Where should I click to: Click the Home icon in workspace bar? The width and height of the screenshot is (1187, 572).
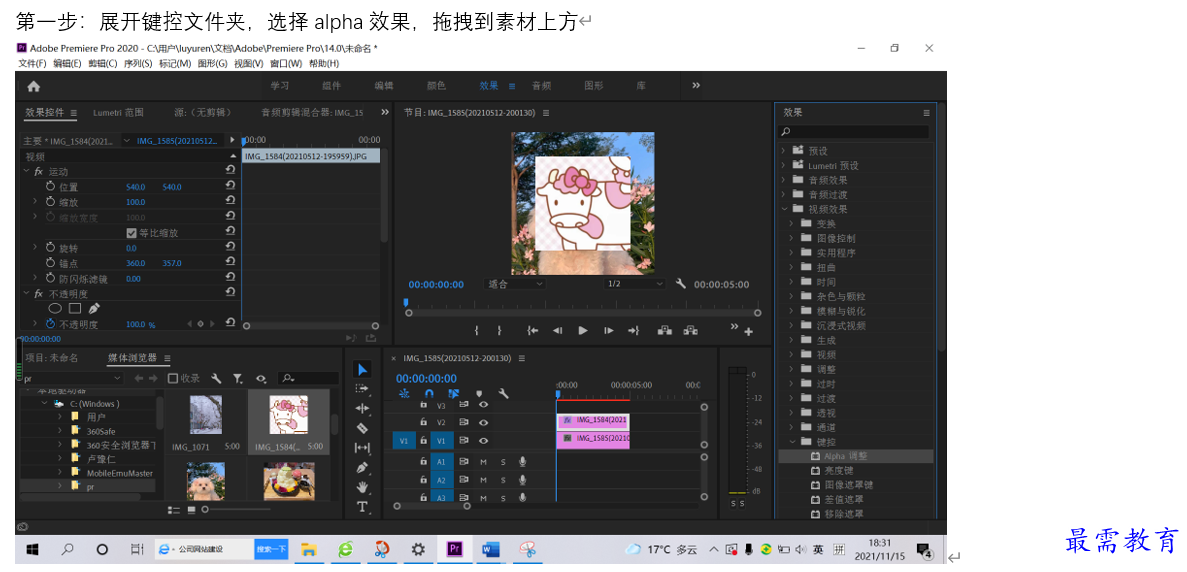33,86
